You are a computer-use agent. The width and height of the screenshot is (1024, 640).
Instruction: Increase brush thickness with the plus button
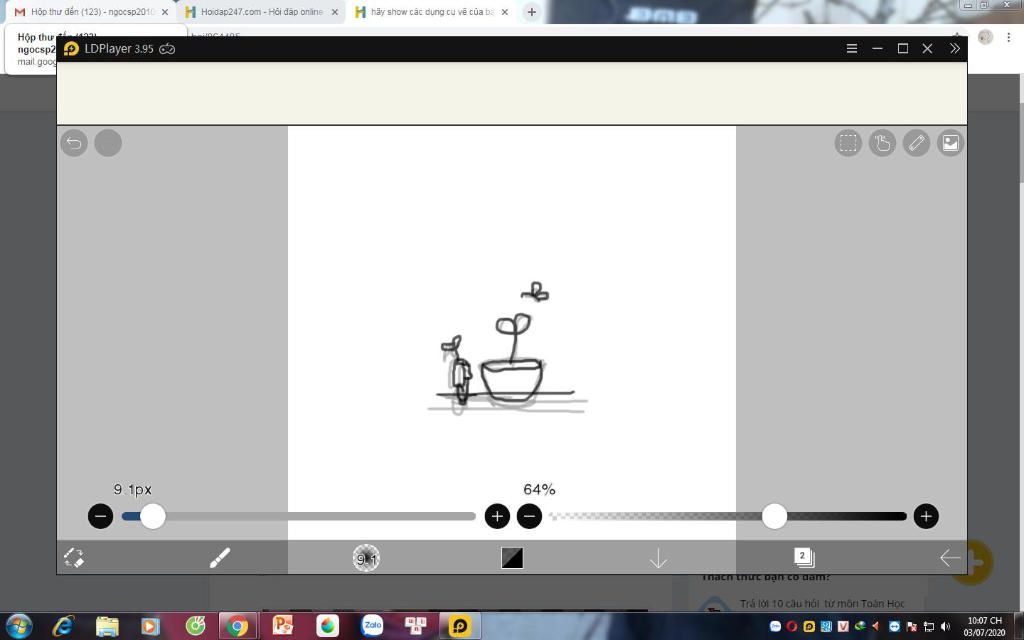tap(497, 517)
